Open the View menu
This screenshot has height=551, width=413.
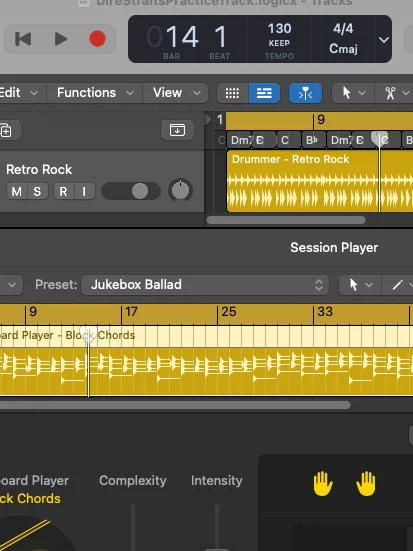[x=176, y=93]
